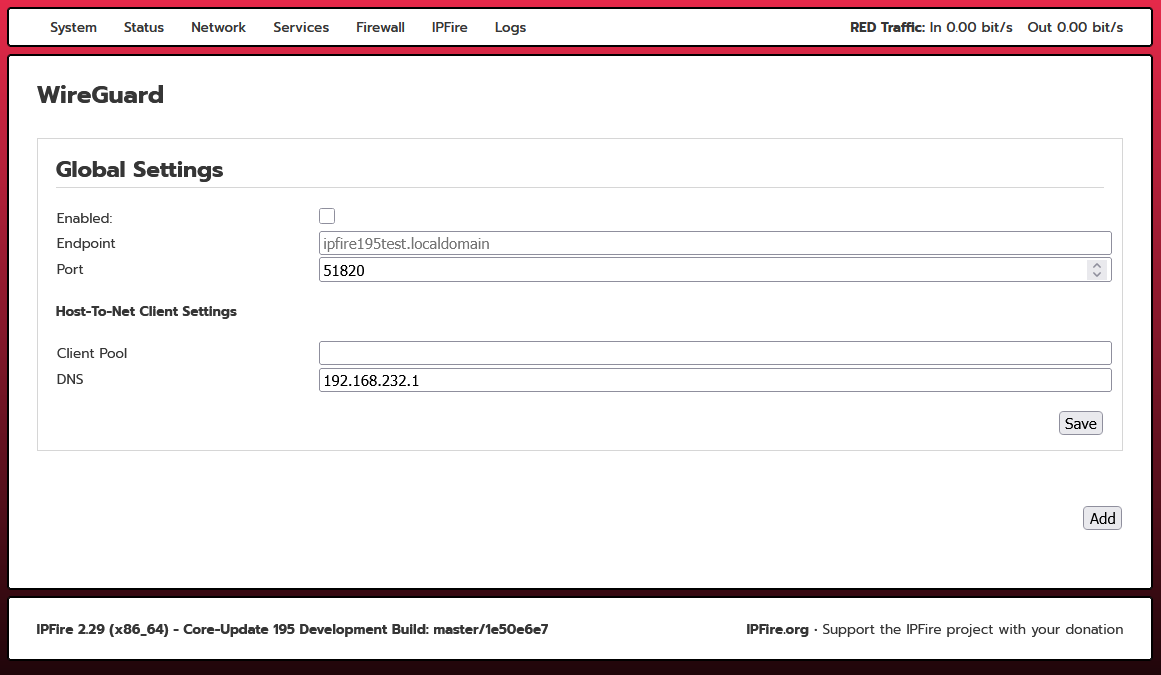Focus the Endpoint input field
The width and height of the screenshot is (1161, 675).
pyautogui.click(x=715, y=244)
